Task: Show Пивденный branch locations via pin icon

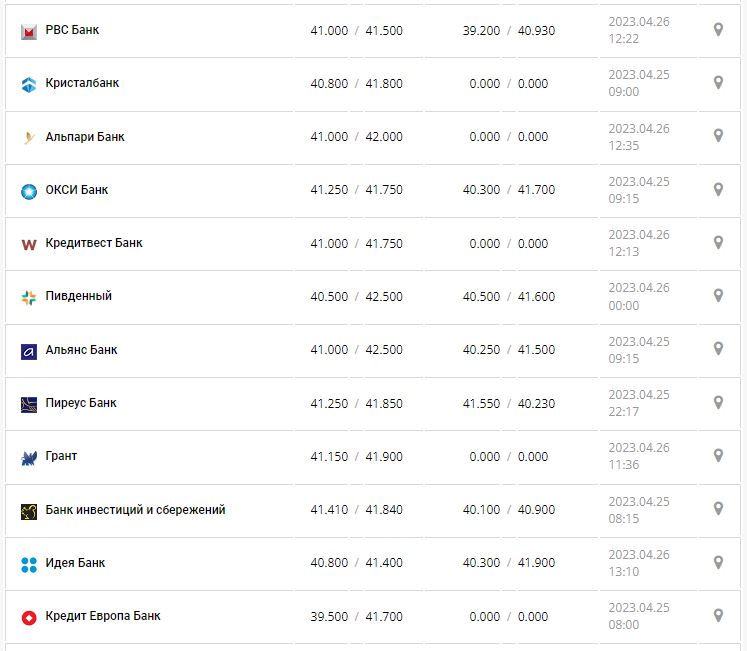Action: [x=718, y=296]
